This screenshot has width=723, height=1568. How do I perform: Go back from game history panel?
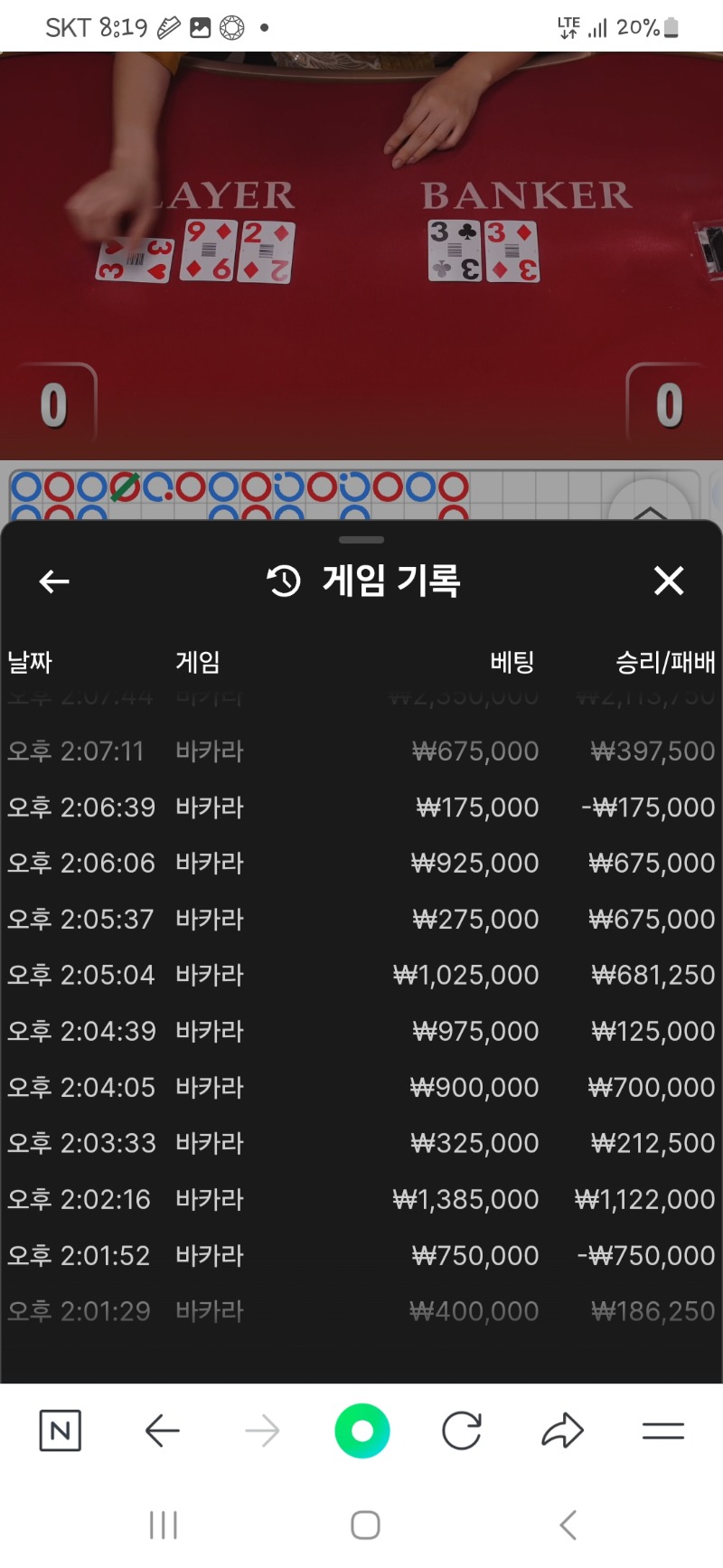pyautogui.click(x=54, y=581)
